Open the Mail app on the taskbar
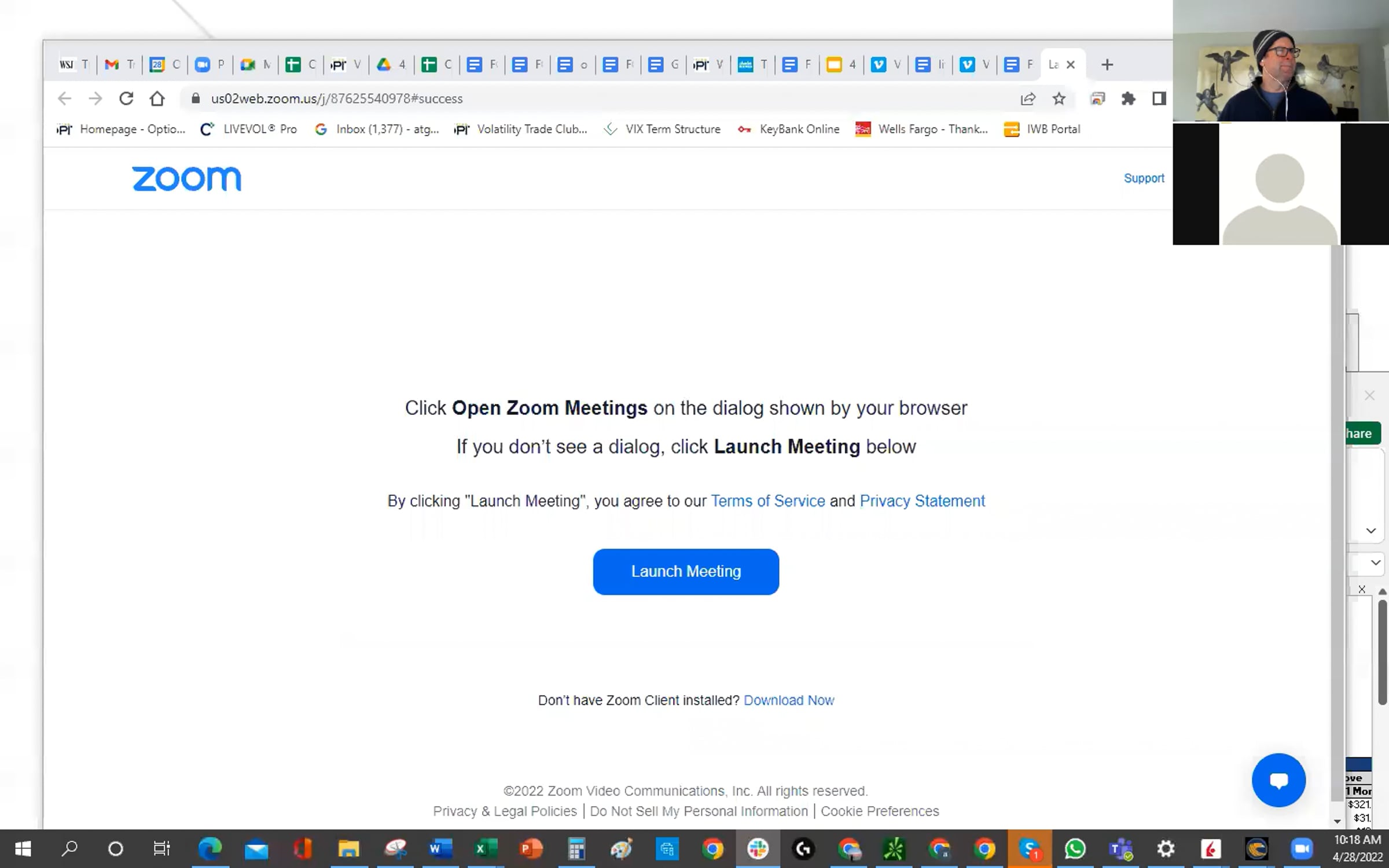1389x868 pixels. pos(256,849)
